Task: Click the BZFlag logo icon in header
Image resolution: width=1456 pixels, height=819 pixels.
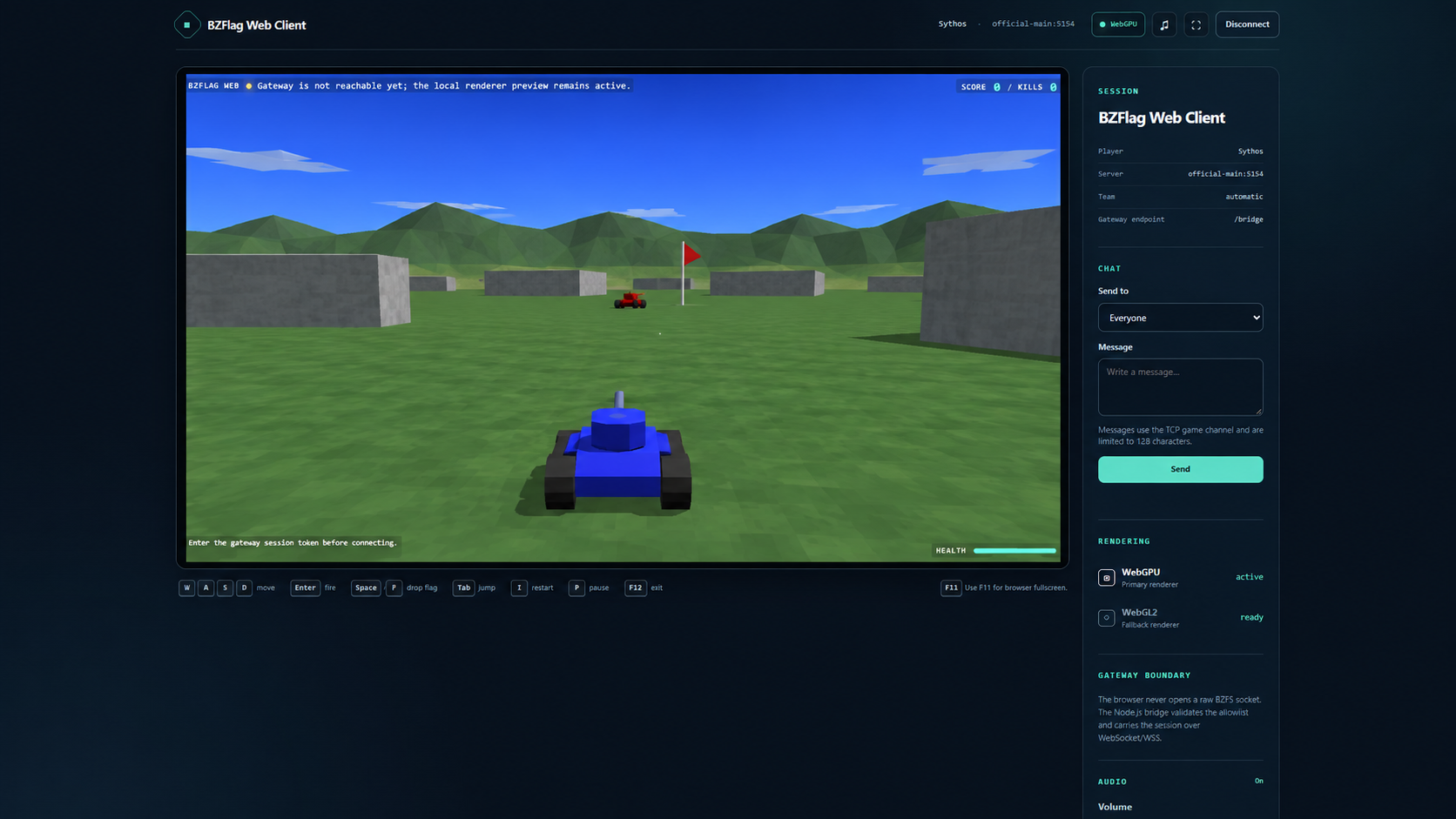Action: (x=186, y=24)
